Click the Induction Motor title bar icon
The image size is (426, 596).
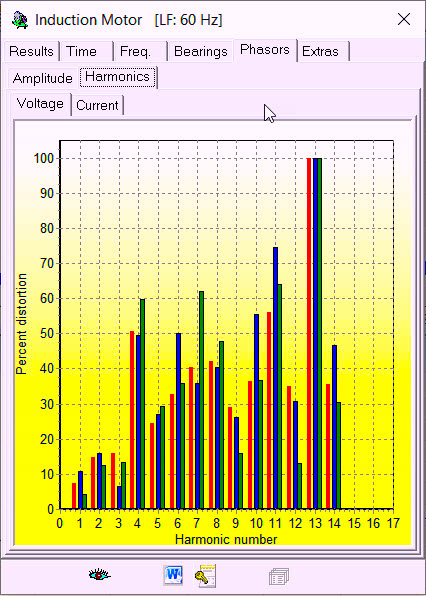coord(20,20)
